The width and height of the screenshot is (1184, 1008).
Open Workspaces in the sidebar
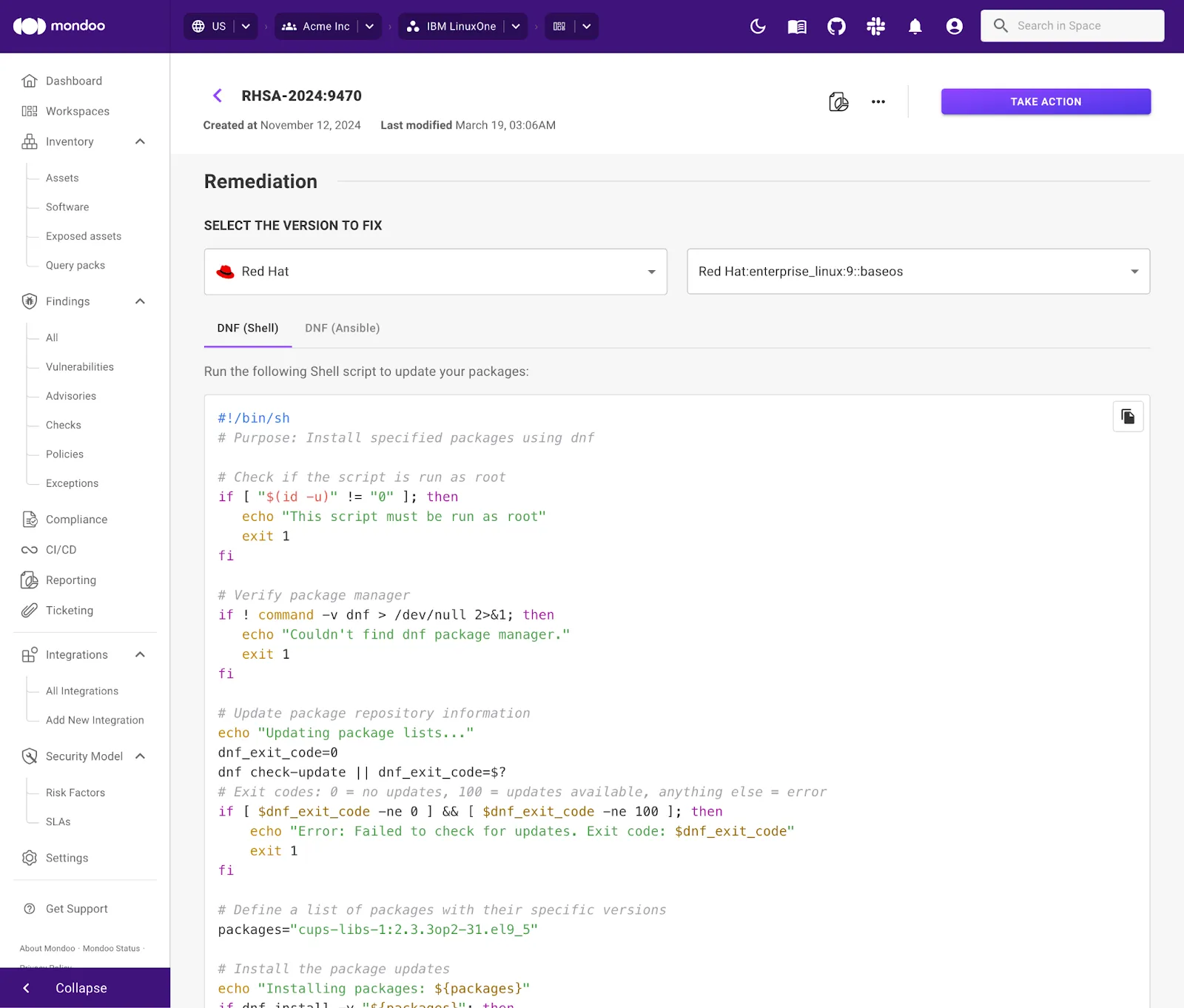pos(78,111)
